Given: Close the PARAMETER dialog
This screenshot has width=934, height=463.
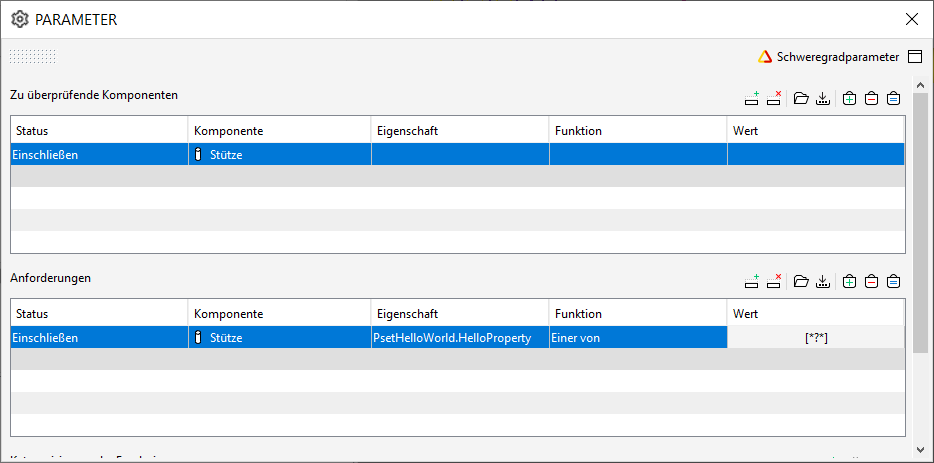Looking at the screenshot, I should tap(911, 19).
